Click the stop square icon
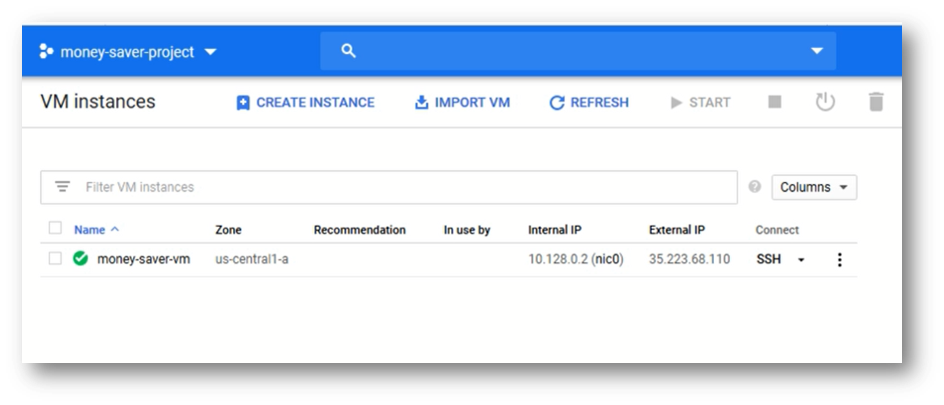The height and width of the screenshot is (405, 944). click(x=775, y=102)
